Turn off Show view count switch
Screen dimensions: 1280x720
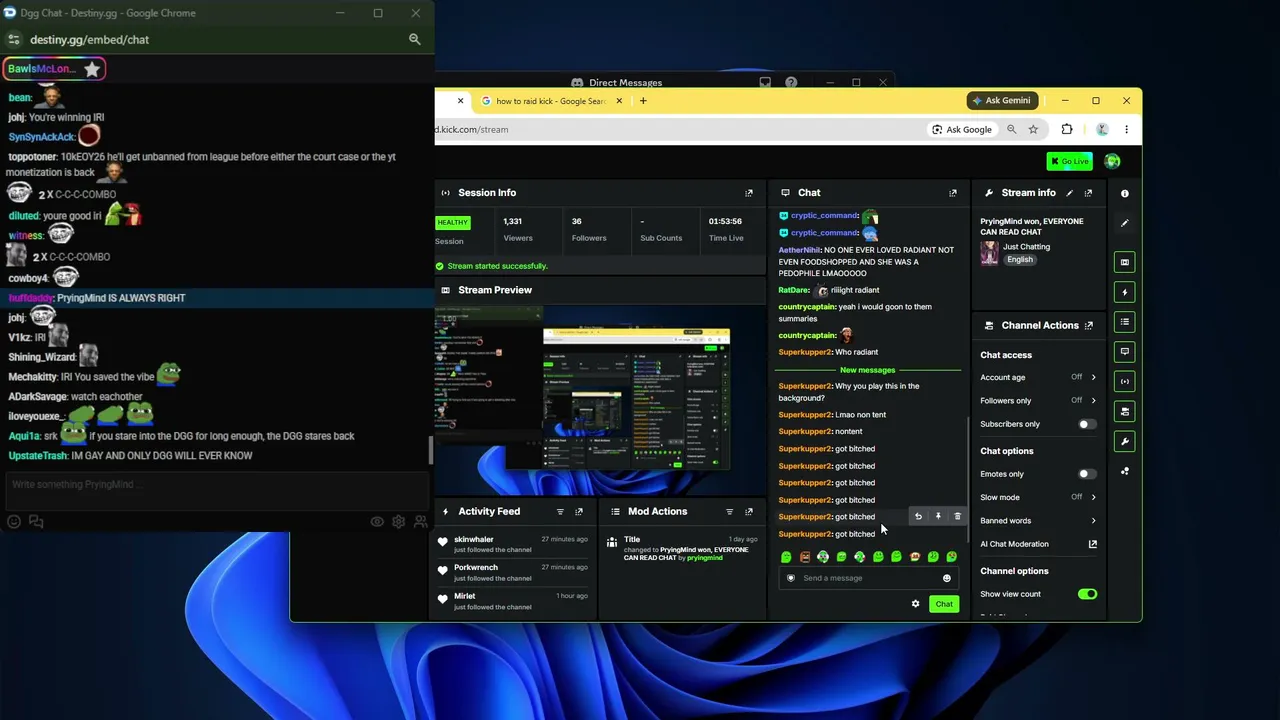point(1087,594)
